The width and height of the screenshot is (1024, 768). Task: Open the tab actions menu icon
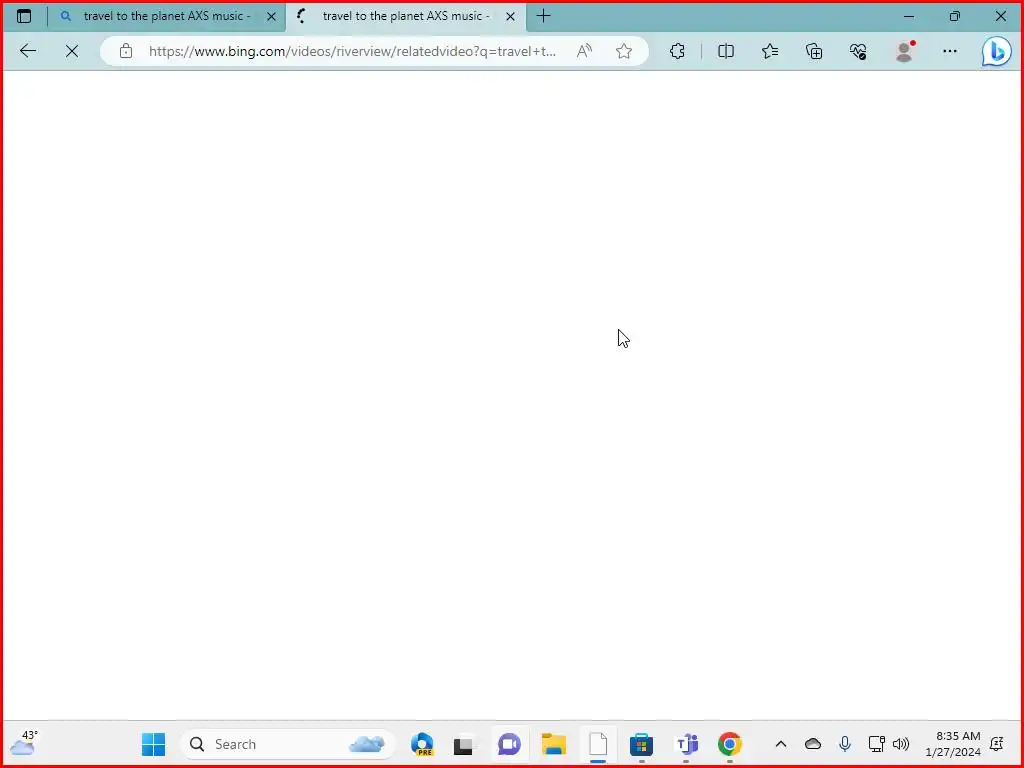point(24,16)
